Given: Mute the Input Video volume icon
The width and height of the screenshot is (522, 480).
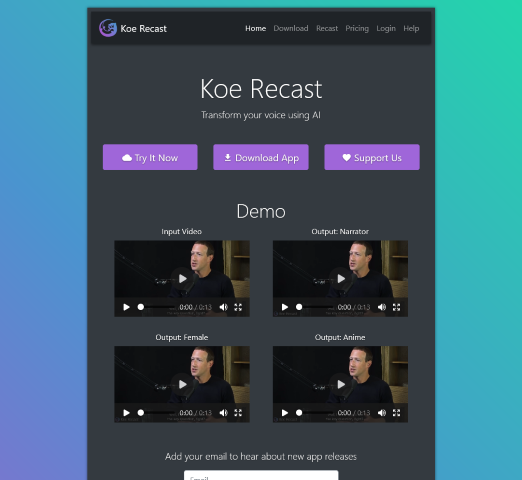Looking at the screenshot, I should (x=223, y=307).
